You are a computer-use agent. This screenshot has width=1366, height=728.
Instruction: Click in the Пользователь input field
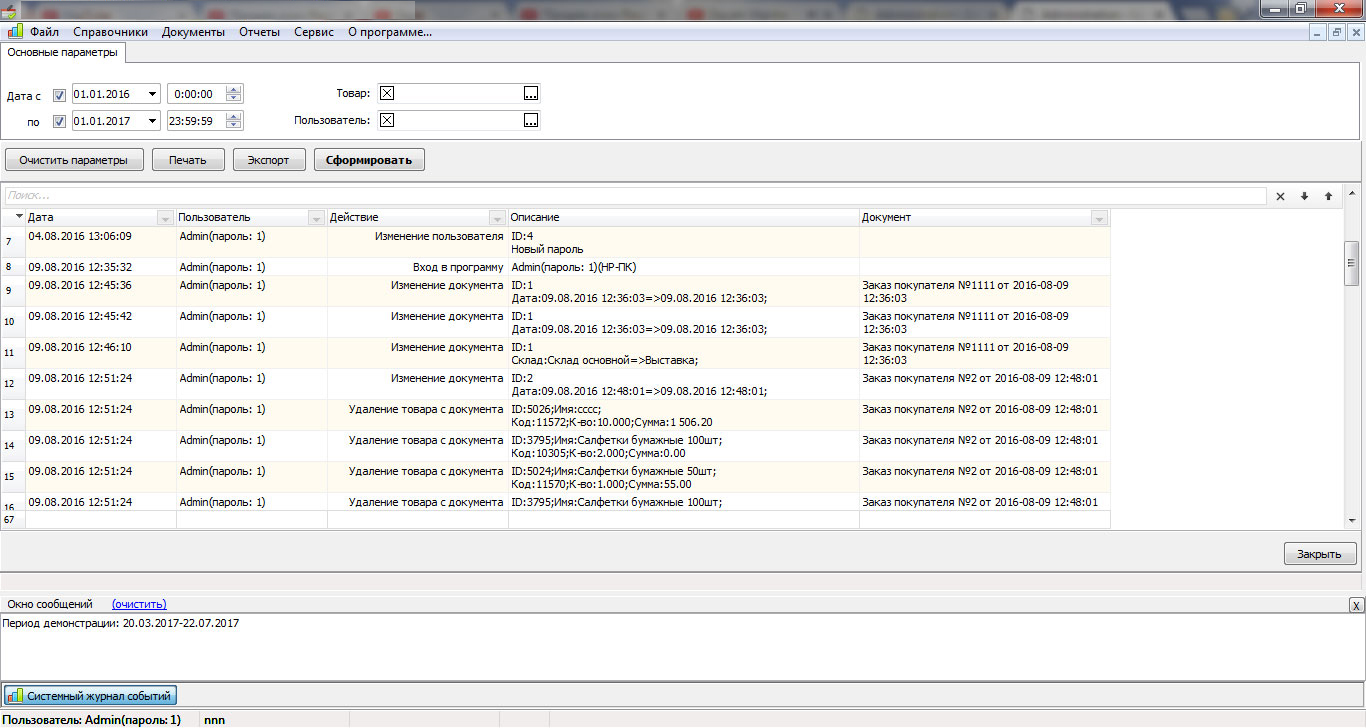pos(459,120)
